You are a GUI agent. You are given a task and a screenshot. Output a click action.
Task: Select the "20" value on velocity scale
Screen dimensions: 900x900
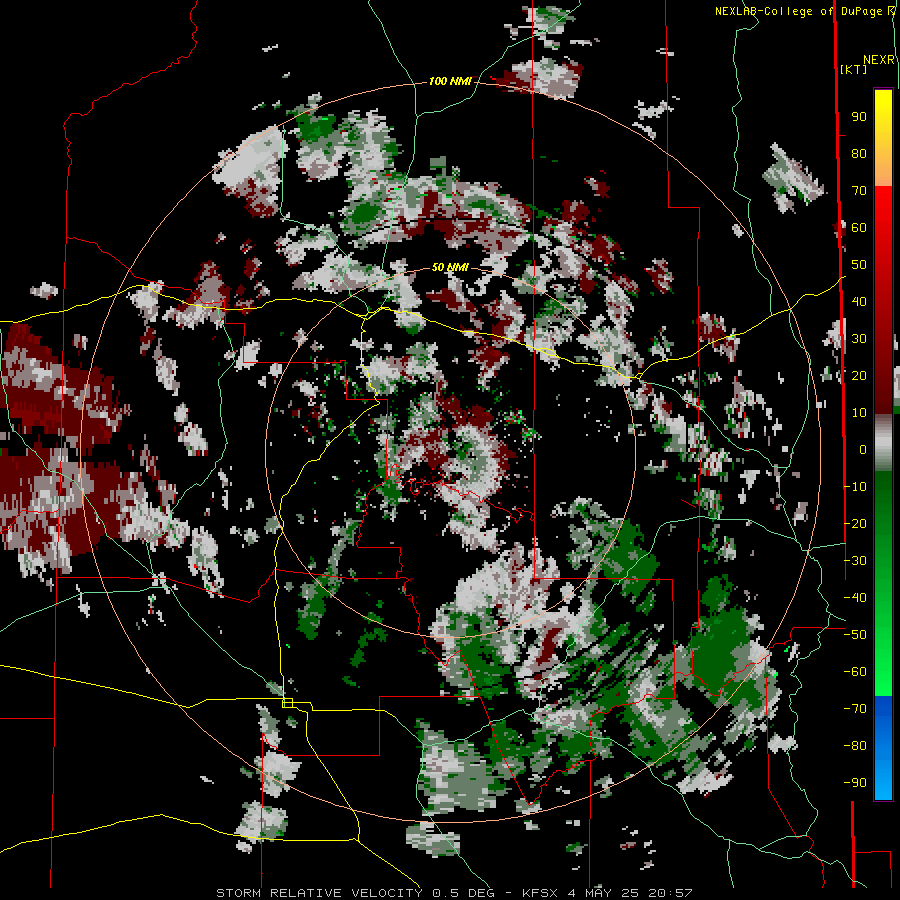pos(859,375)
